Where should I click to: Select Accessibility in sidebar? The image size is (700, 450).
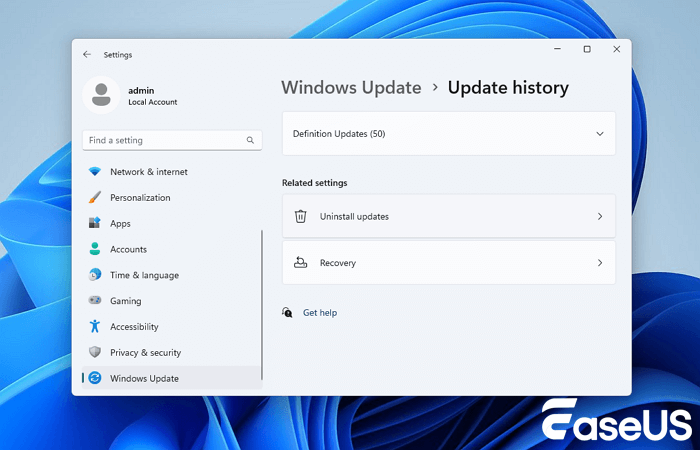pos(172,326)
